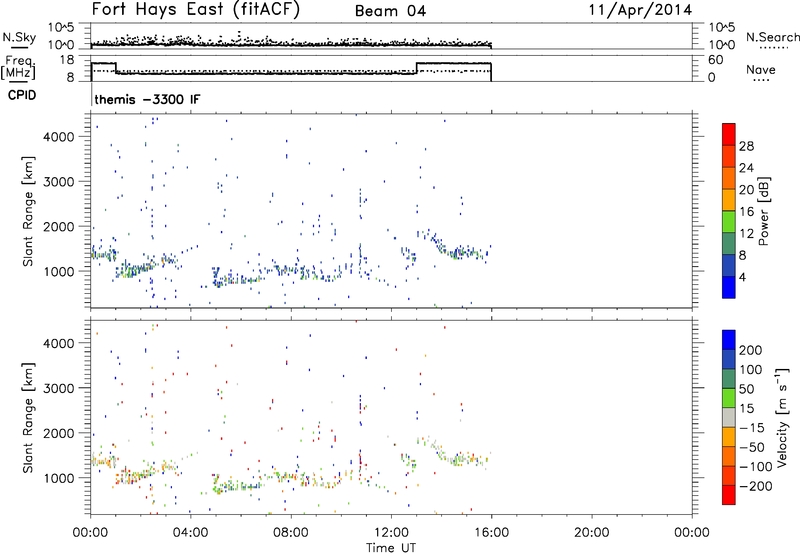Click the 3000 tick of the velocity panel
This screenshot has height=554, width=800.
point(59,388)
